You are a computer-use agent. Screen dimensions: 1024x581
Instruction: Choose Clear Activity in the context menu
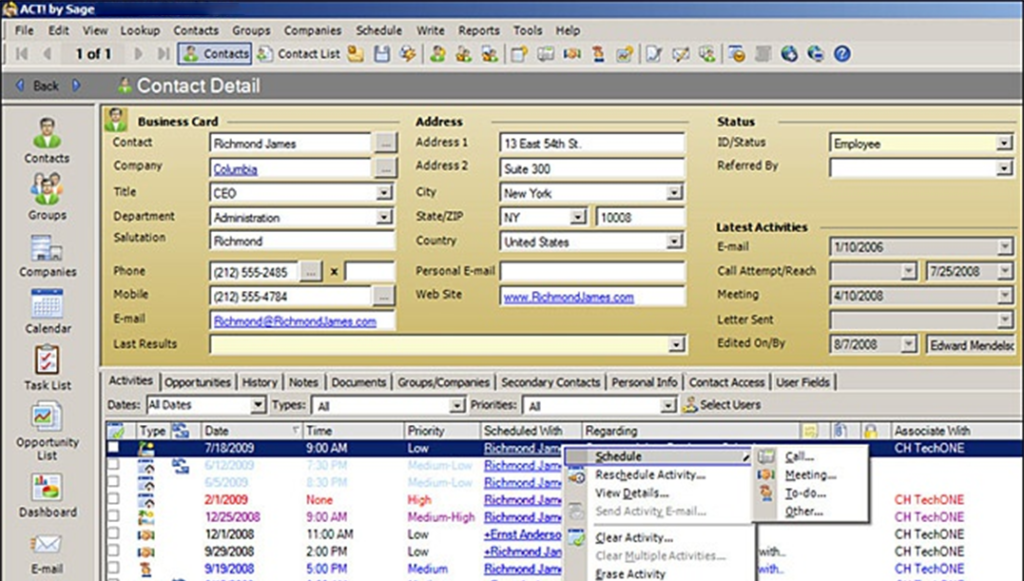(633, 538)
